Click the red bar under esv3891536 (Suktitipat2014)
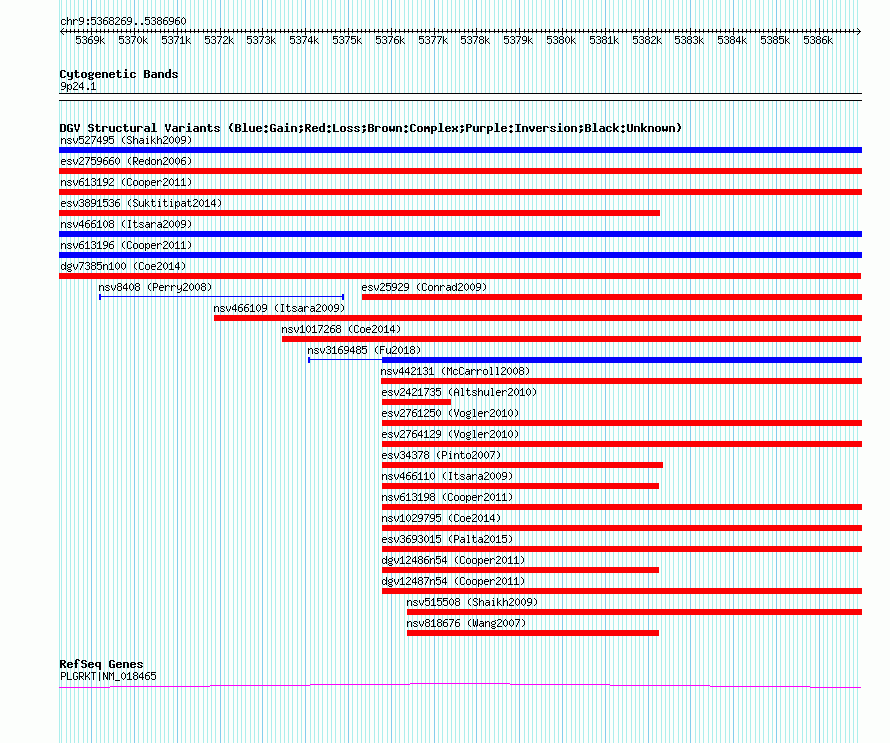This screenshot has height=743, width=890. pyautogui.click(x=359, y=213)
